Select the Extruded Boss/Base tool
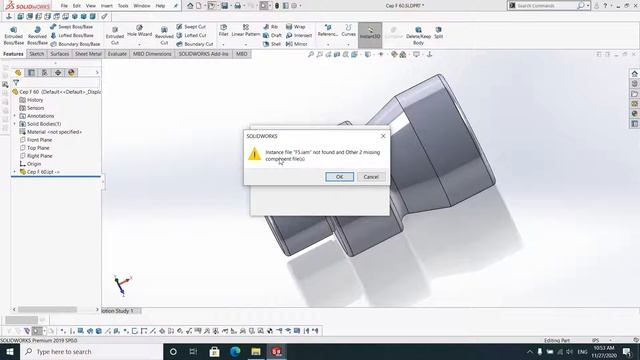This screenshot has width=640, height=360. [x=13, y=36]
